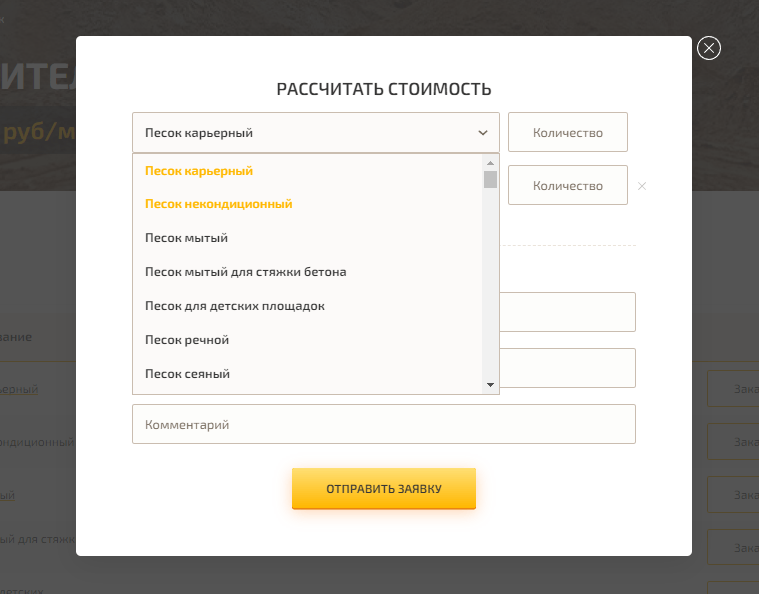Screen dimensions: 759x594
Task: Choose "Песок для детских площадок" option
Action: tap(234, 306)
